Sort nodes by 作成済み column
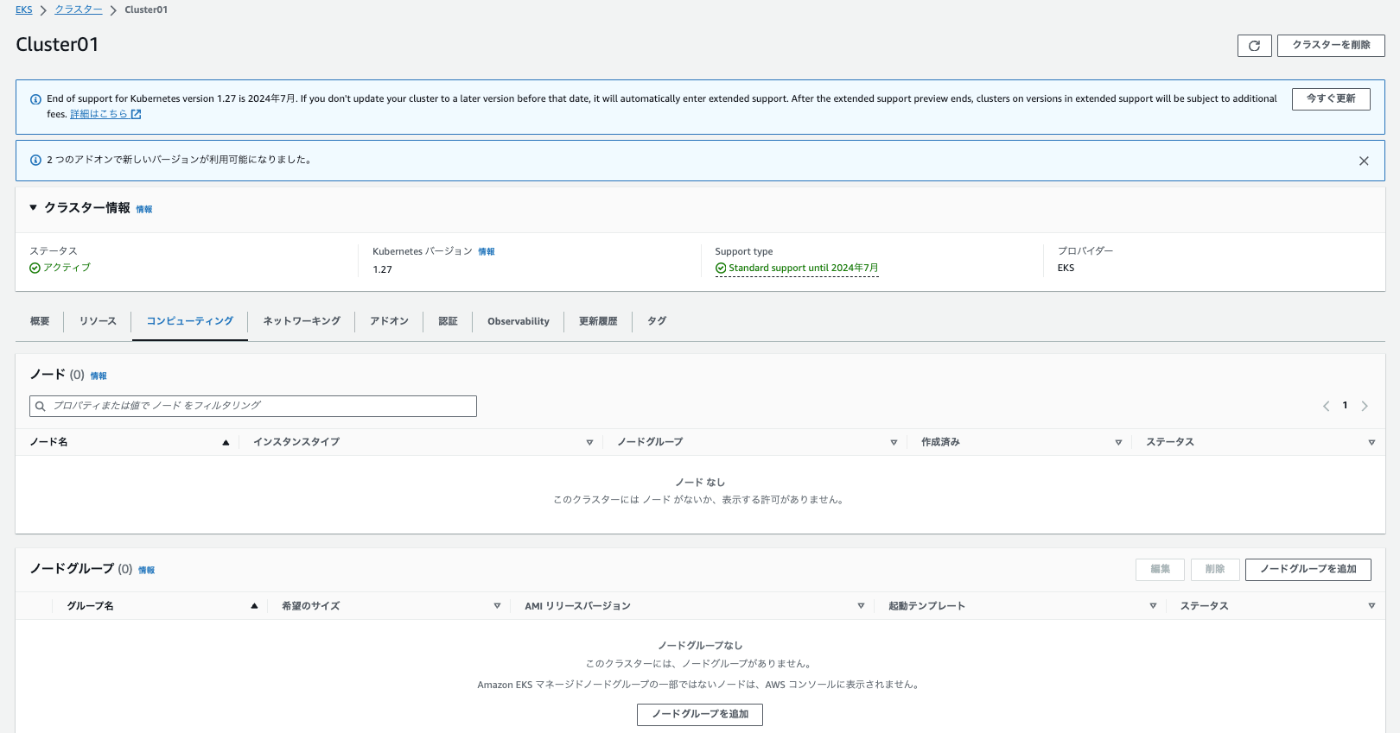This screenshot has height=733, width=1400. click(x=1118, y=442)
